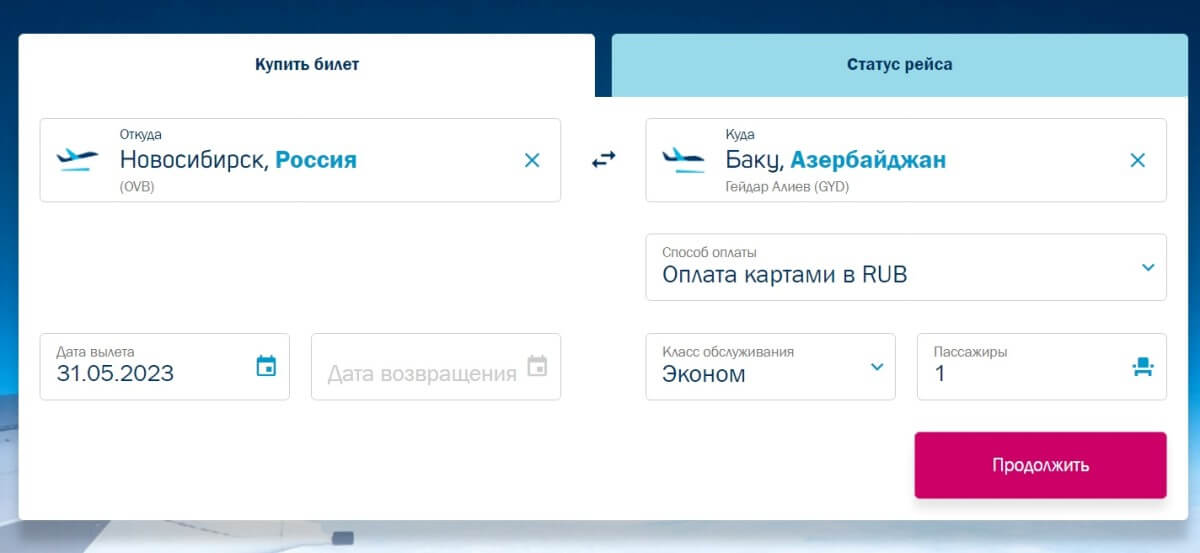
Task: Click the departure plane icon in Откуда field
Action: [x=78, y=160]
